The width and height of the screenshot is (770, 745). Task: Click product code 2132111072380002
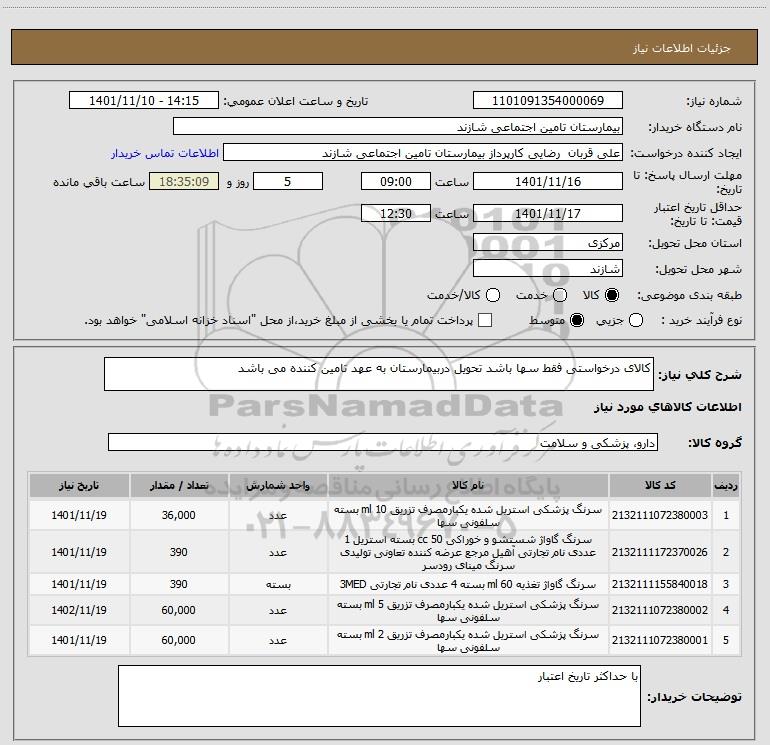(x=660, y=610)
